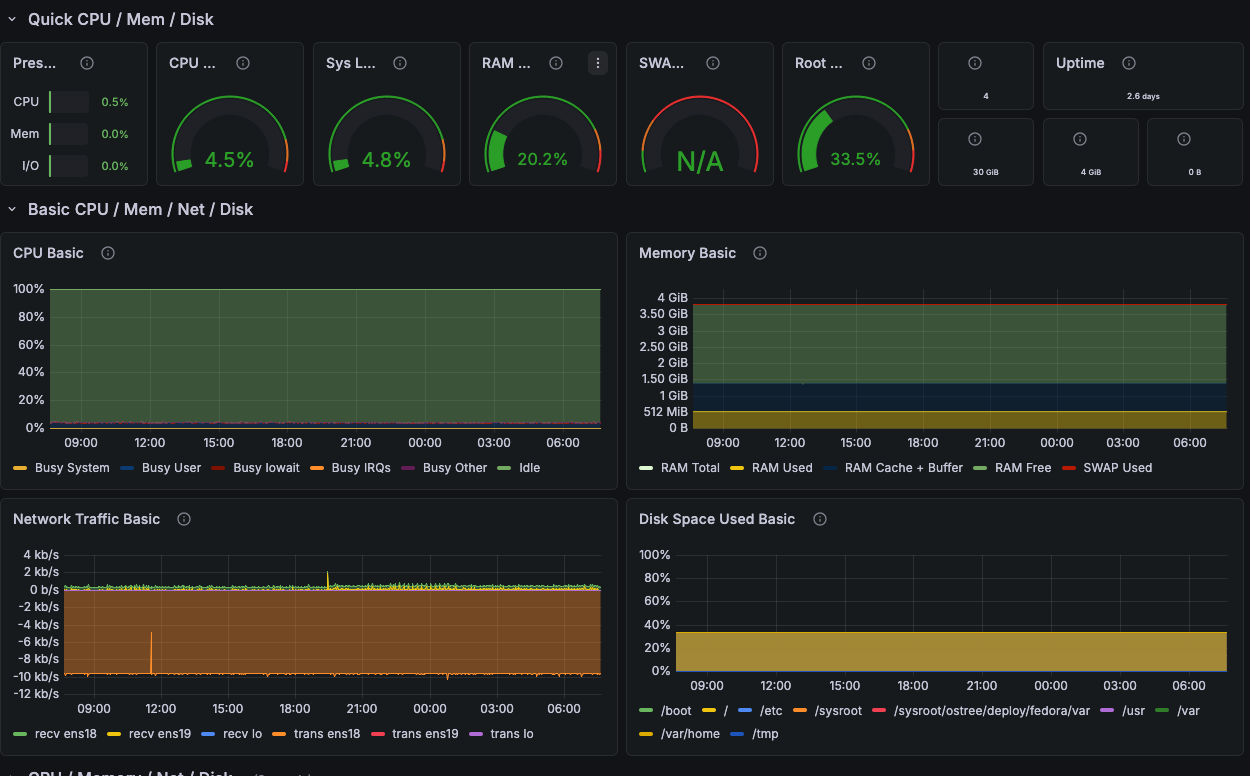1250x776 pixels.
Task: Click the Sys Load panel info icon
Action: (400, 63)
